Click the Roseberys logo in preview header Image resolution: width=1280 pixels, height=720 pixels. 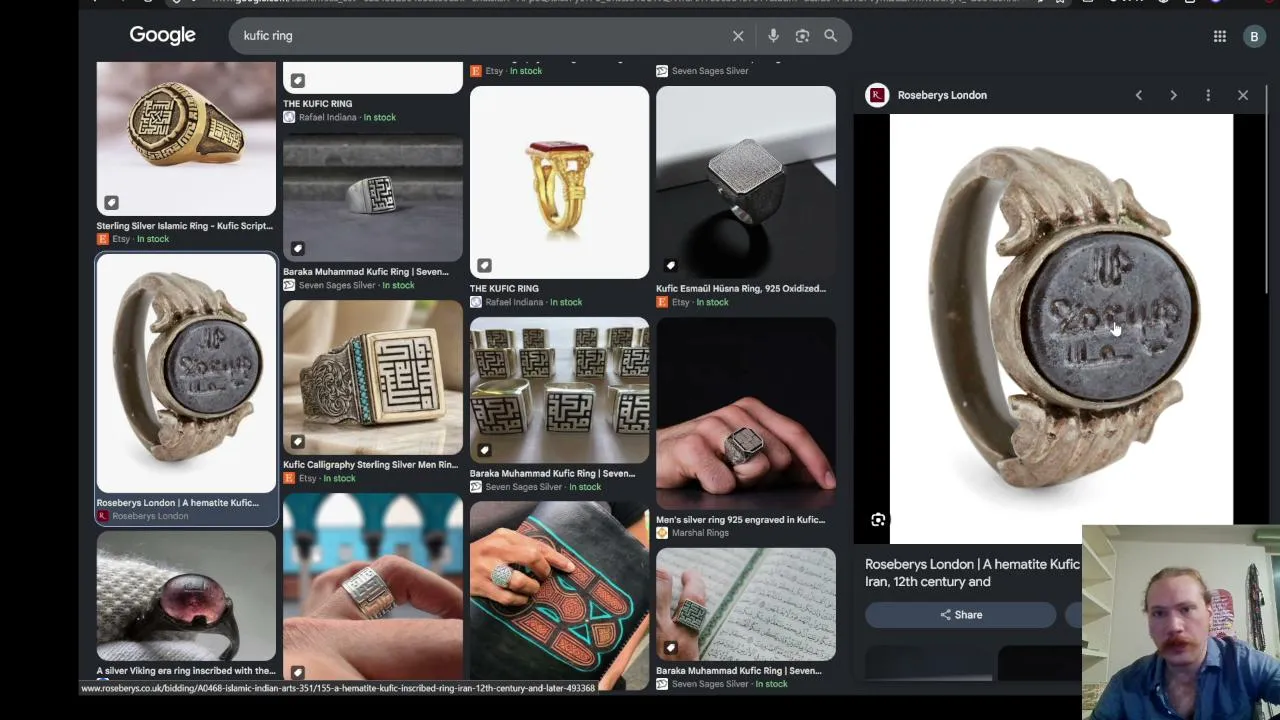pos(877,95)
